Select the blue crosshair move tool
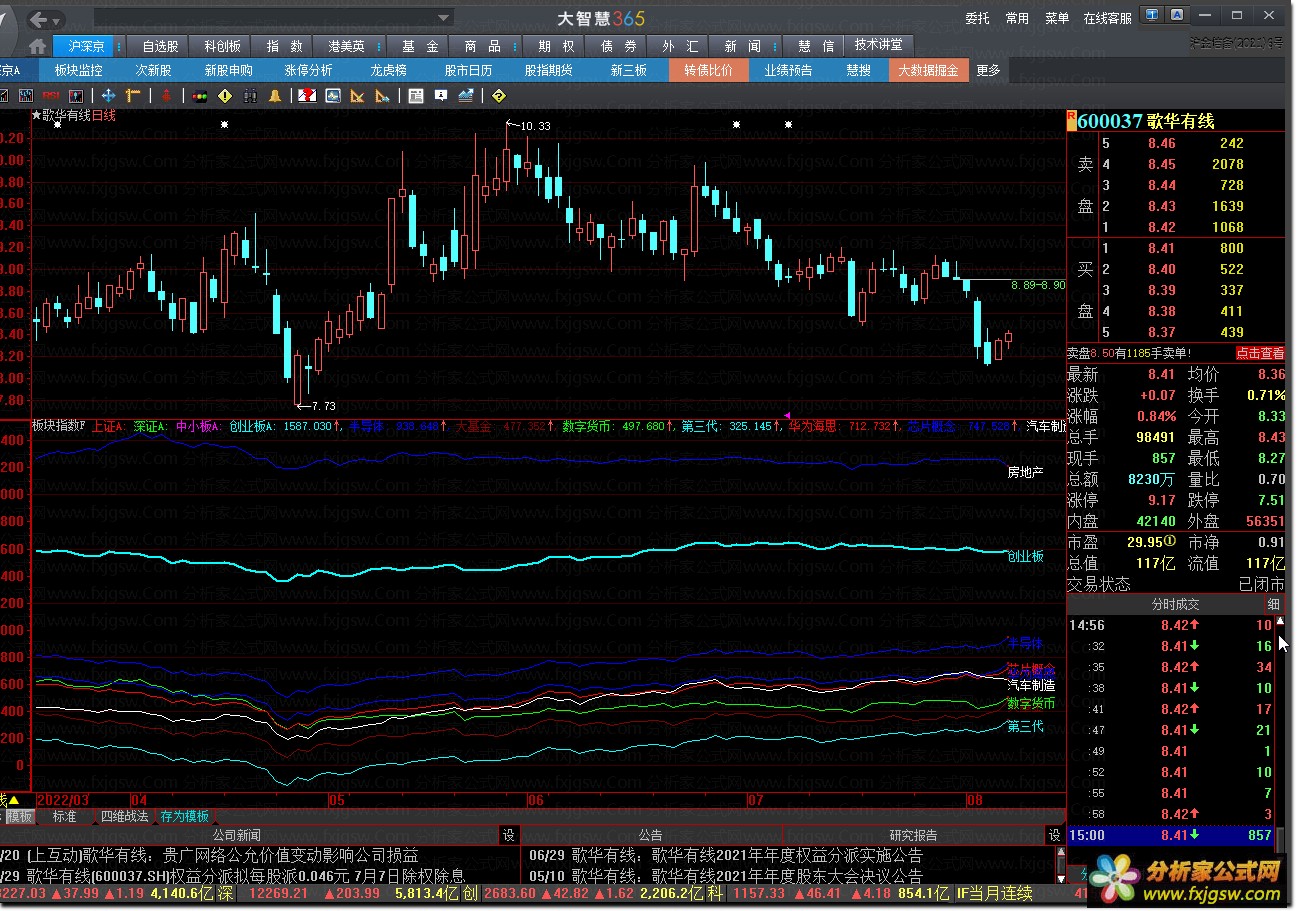Screen dimensions: 1297x911 (x=108, y=96)
